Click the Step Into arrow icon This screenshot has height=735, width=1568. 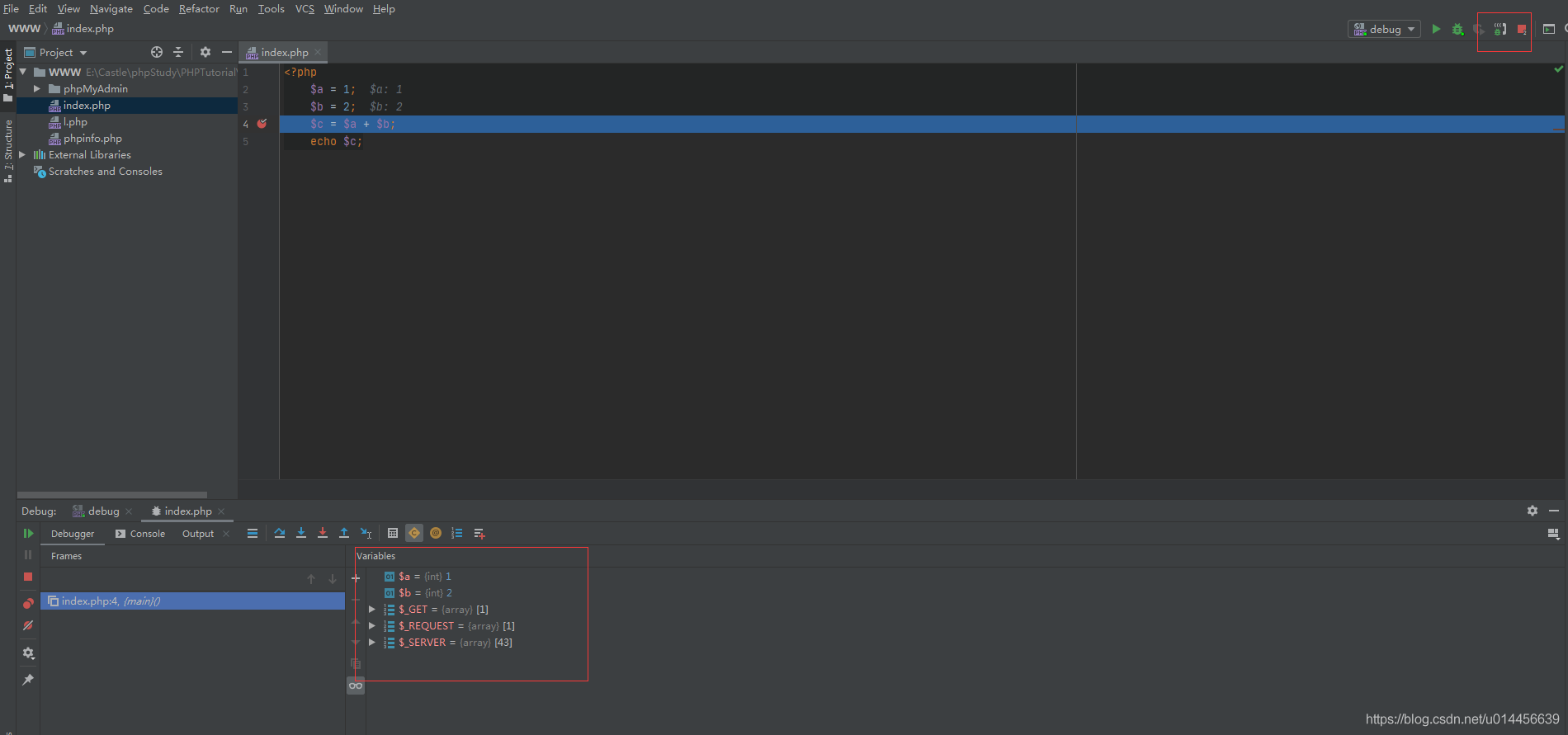(301, 534)
